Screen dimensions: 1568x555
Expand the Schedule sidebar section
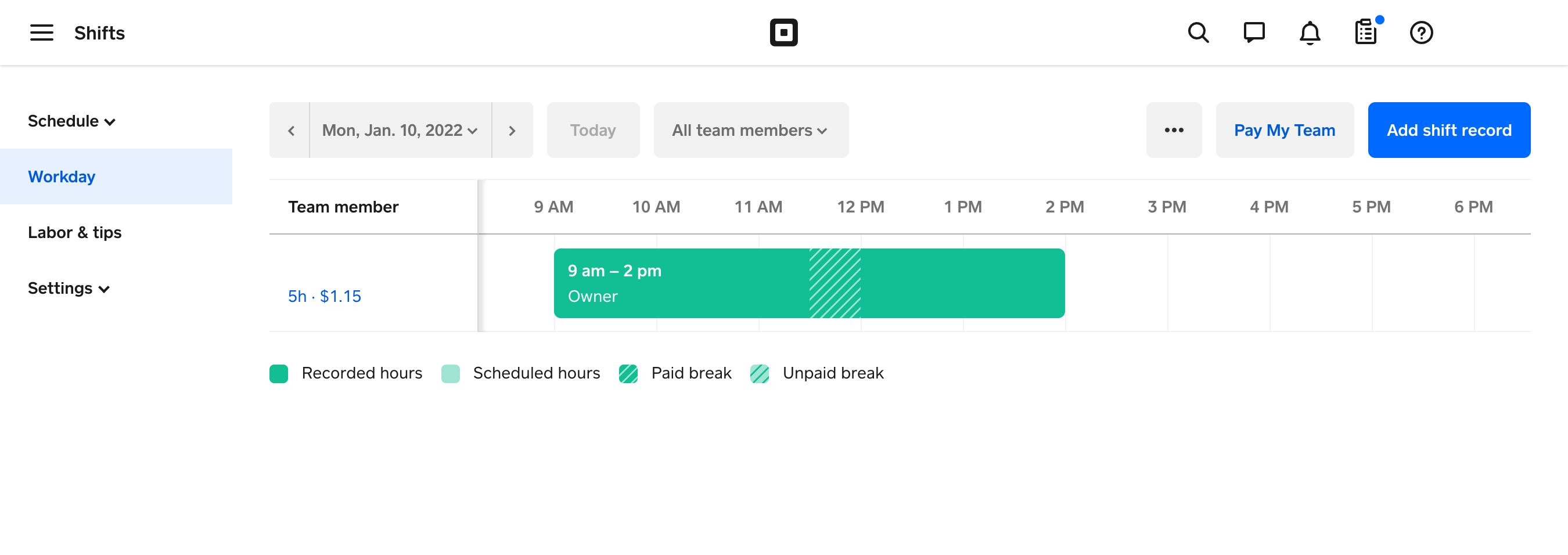click(x=71, y=121)
